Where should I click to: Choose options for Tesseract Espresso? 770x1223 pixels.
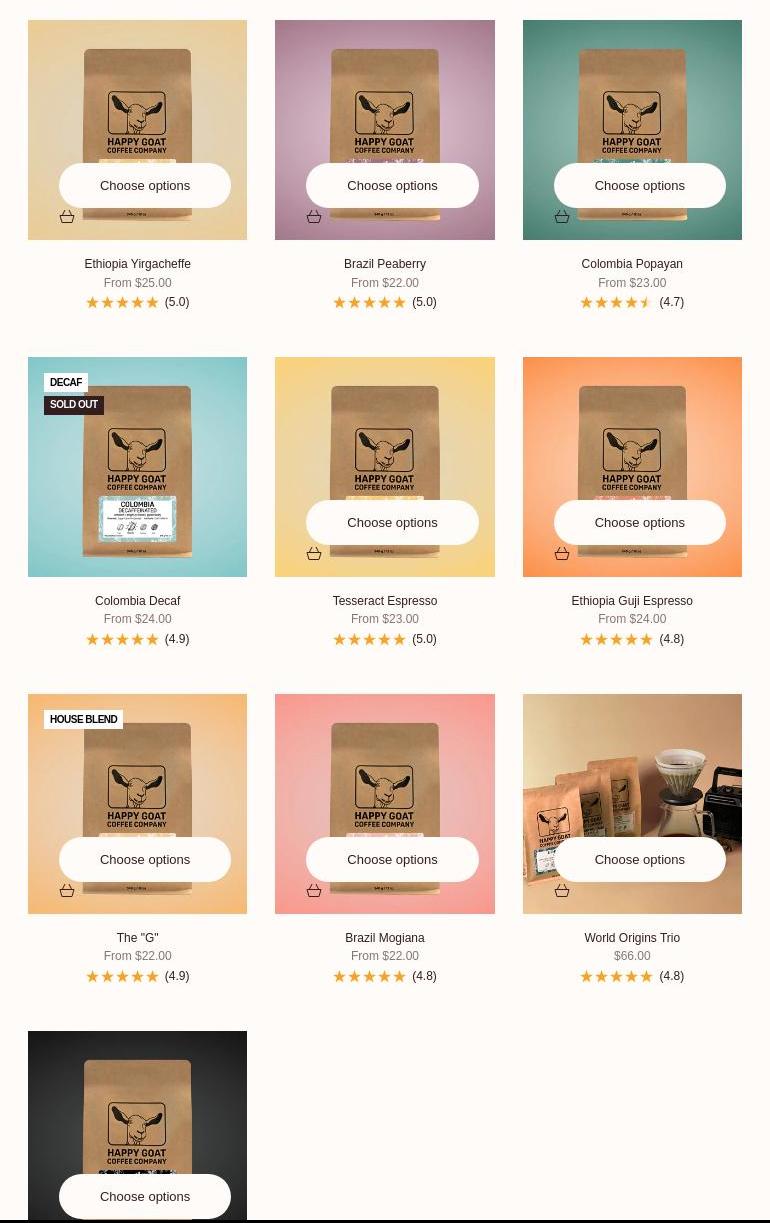(x=392, y=523)
